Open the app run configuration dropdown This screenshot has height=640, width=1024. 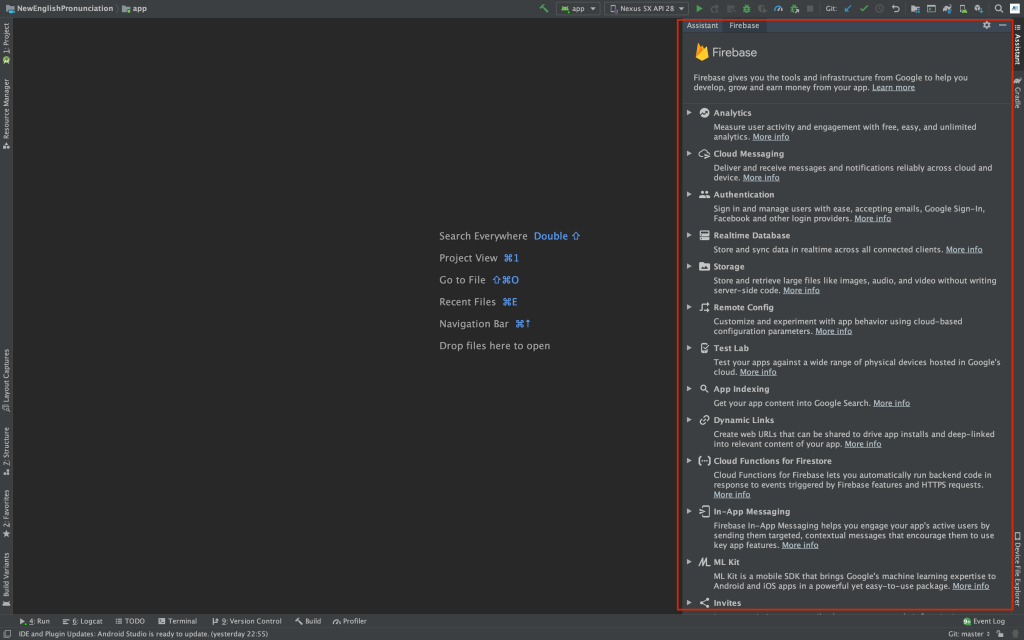click(578, 8)
